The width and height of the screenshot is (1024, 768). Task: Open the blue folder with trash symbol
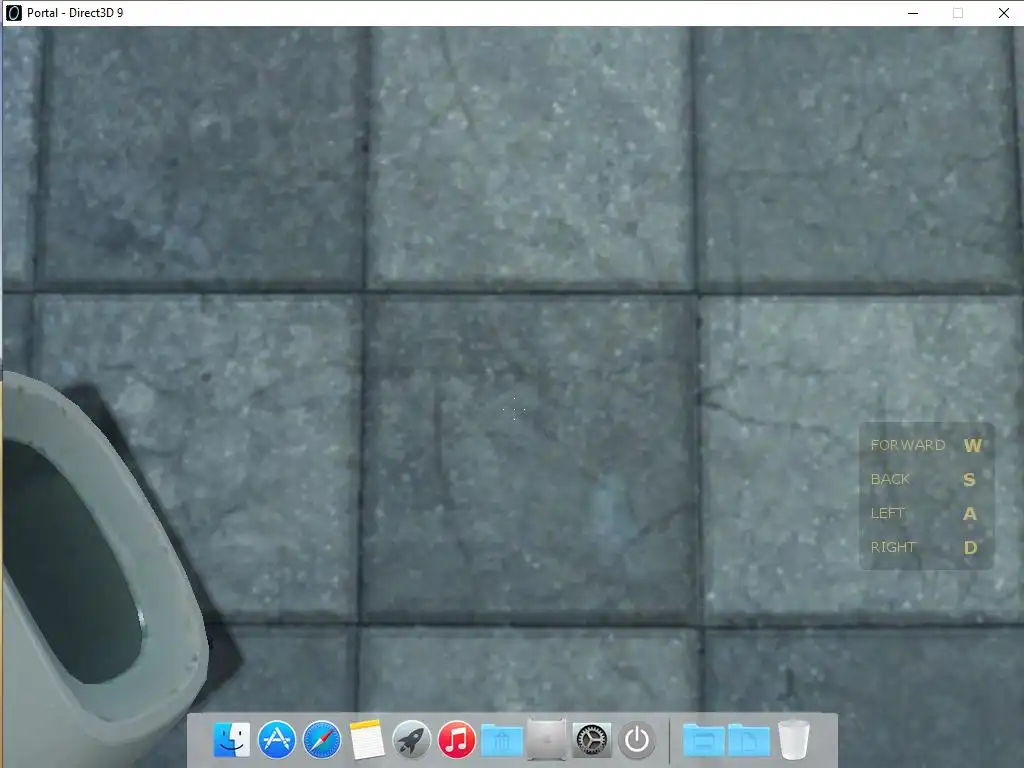(x=502, y=741)
